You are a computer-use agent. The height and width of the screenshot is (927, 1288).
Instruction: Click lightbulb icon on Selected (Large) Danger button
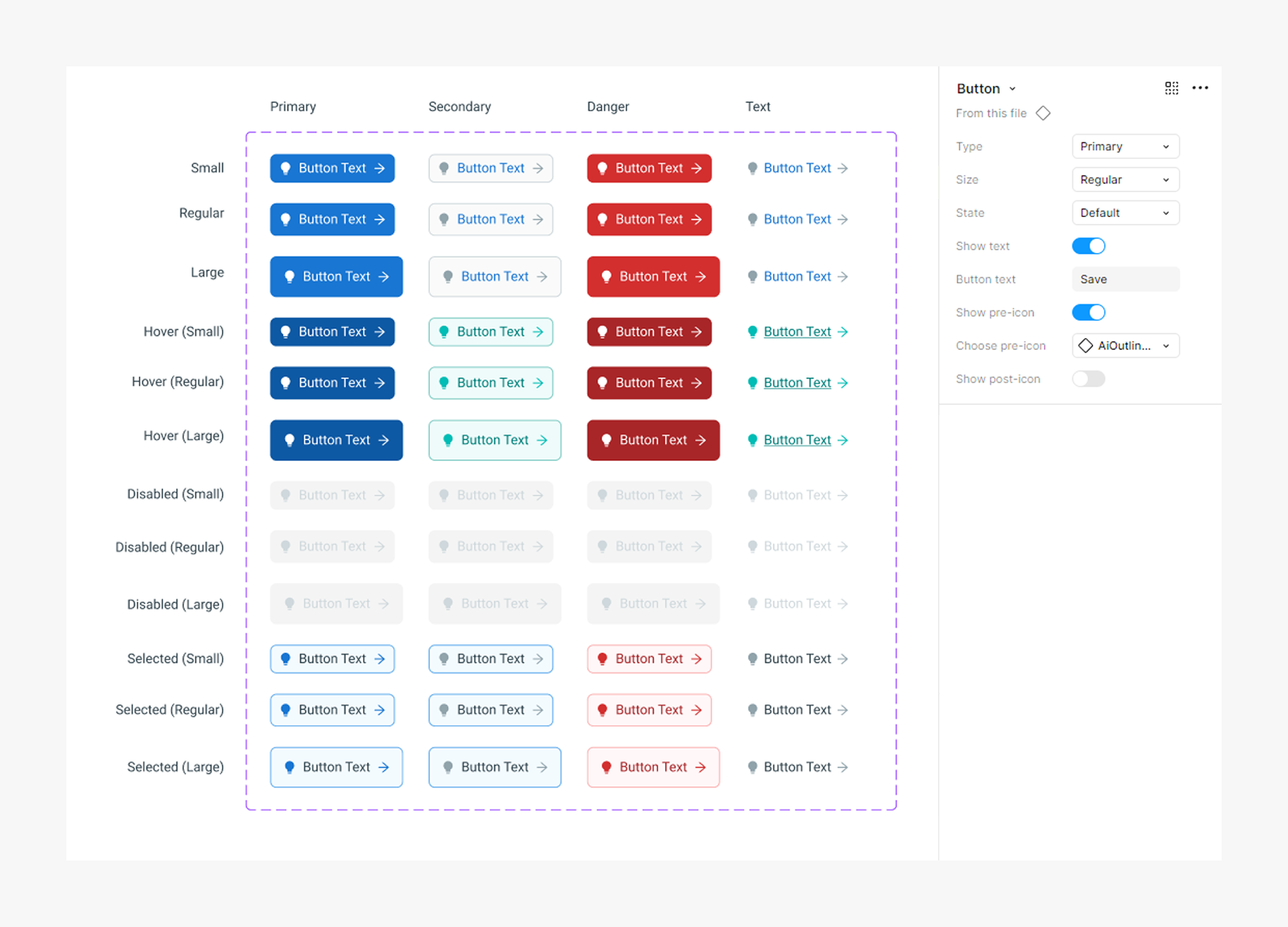pyautogui.click(x=606, y=767)
